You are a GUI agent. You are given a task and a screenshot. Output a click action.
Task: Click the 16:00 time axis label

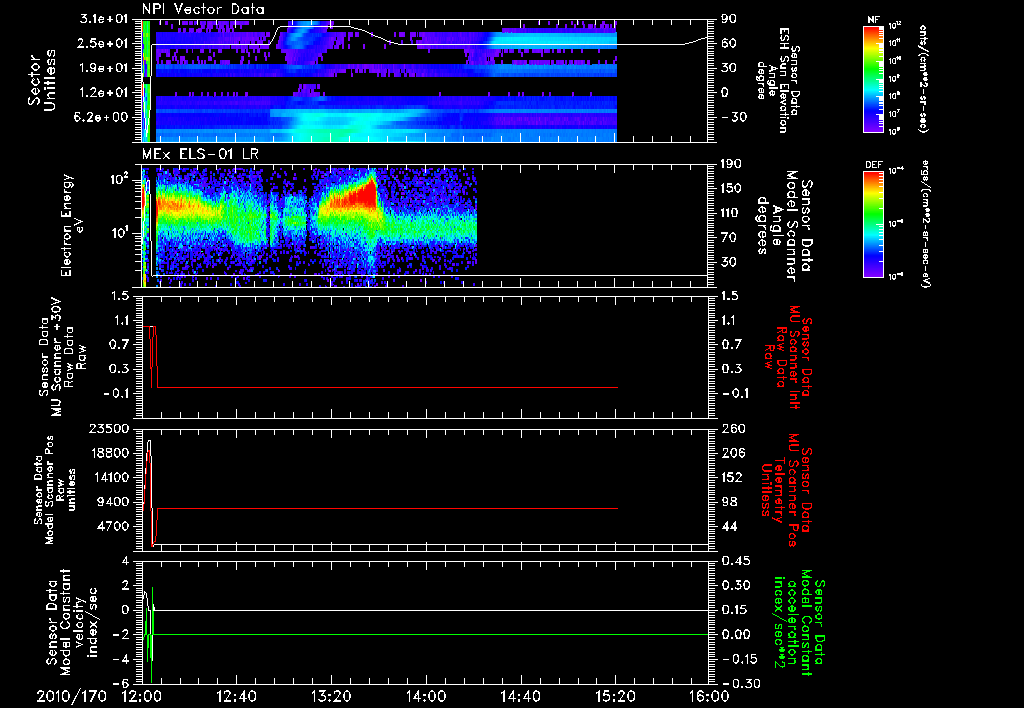(x=709, y=696)
